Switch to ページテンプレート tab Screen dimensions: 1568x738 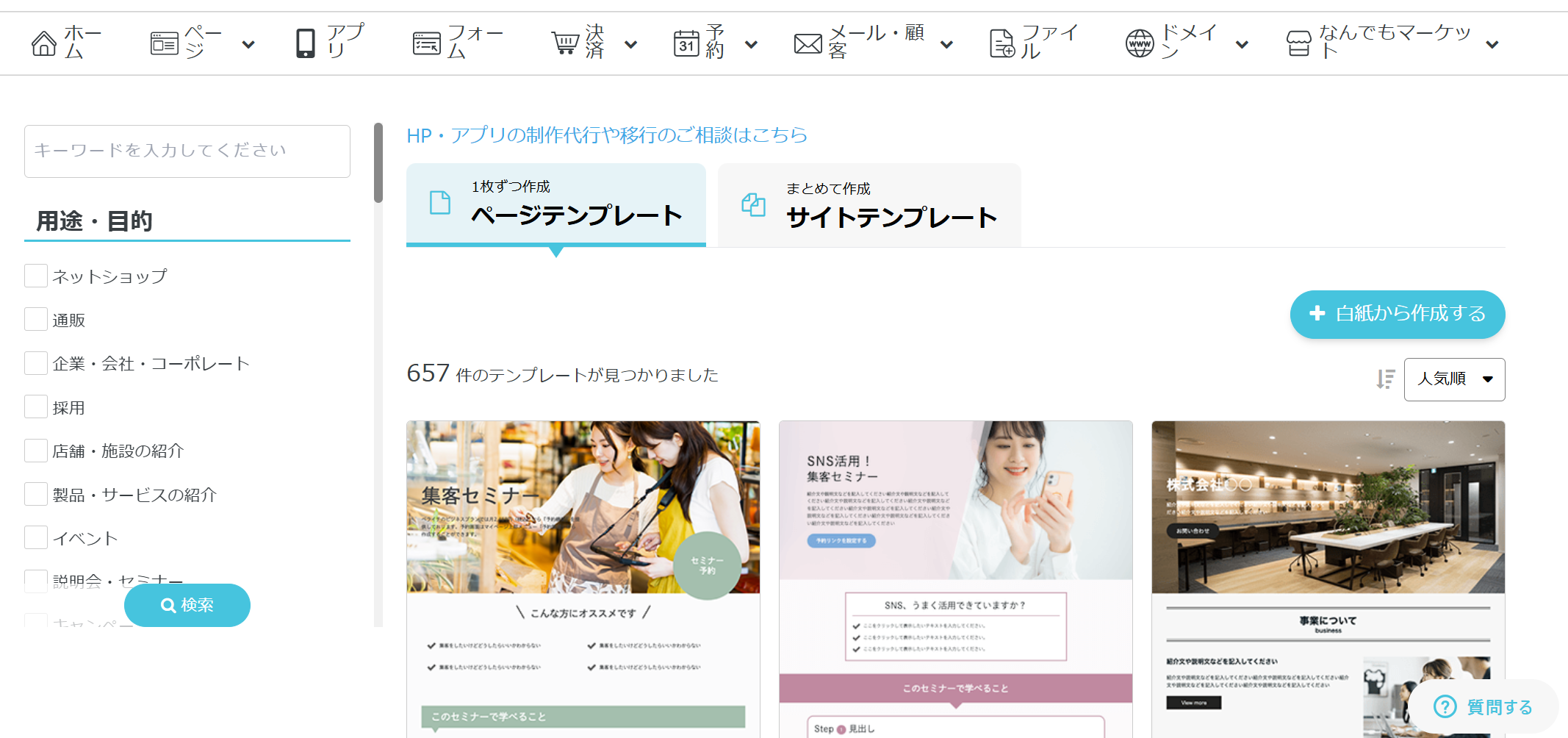point(556,204)
